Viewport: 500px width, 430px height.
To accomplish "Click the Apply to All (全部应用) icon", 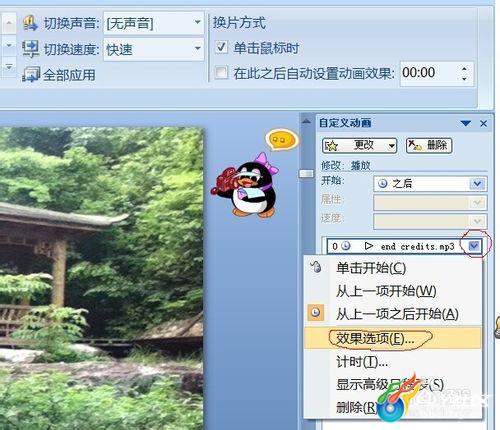I will tap(31, 74).
